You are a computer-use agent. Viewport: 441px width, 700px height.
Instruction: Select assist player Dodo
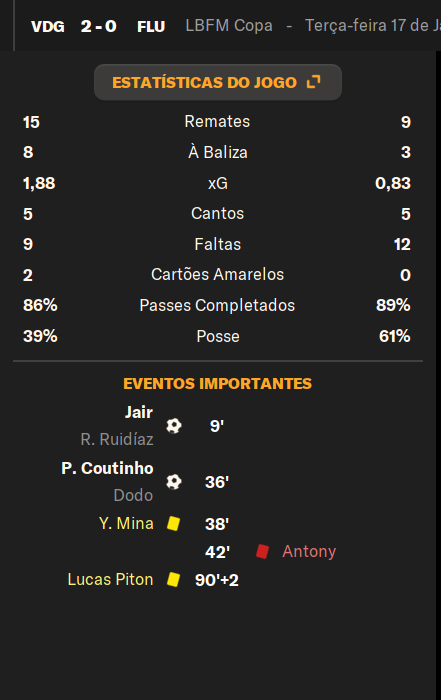(x=133, y=496)
